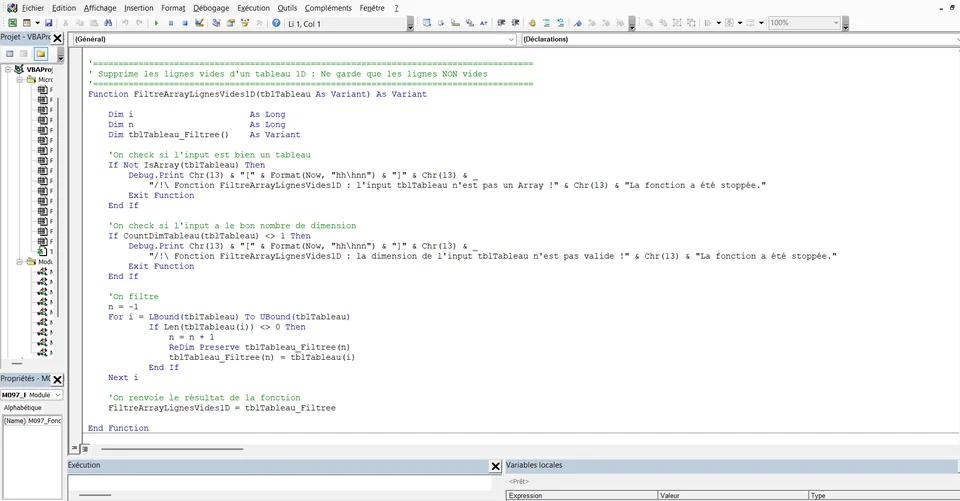Click the Insert UserForm toolbar icon

click(27, 23)
